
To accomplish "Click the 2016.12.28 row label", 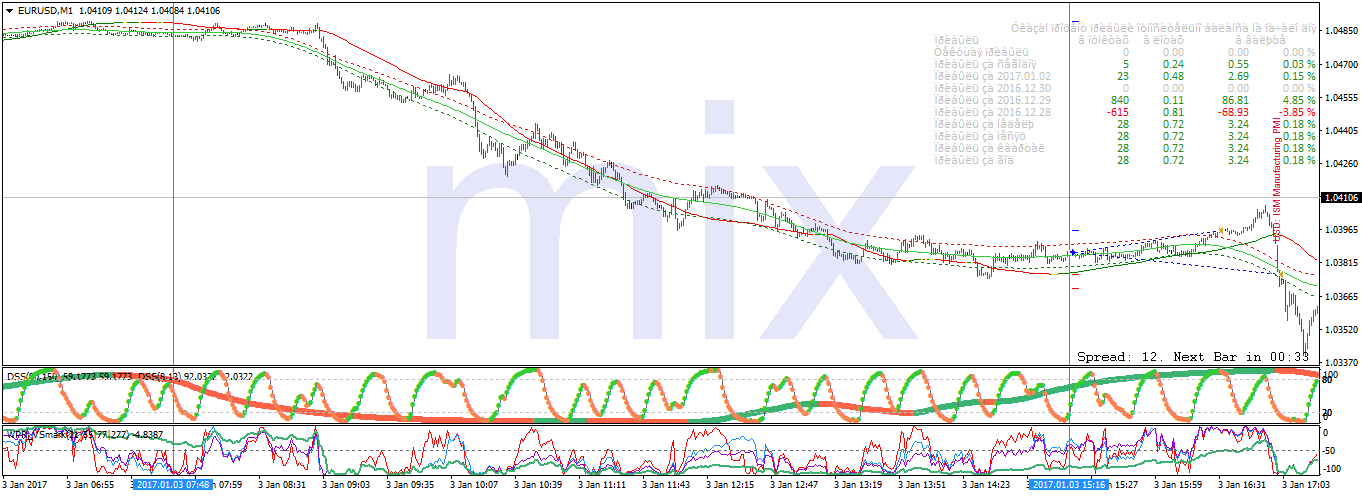I will click(992, 112).
